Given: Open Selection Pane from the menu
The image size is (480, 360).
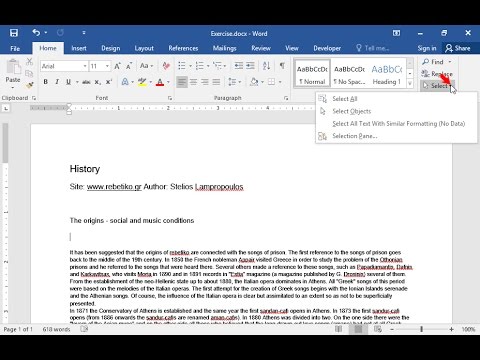Looking at the screenshot, I should click(396, 136).
